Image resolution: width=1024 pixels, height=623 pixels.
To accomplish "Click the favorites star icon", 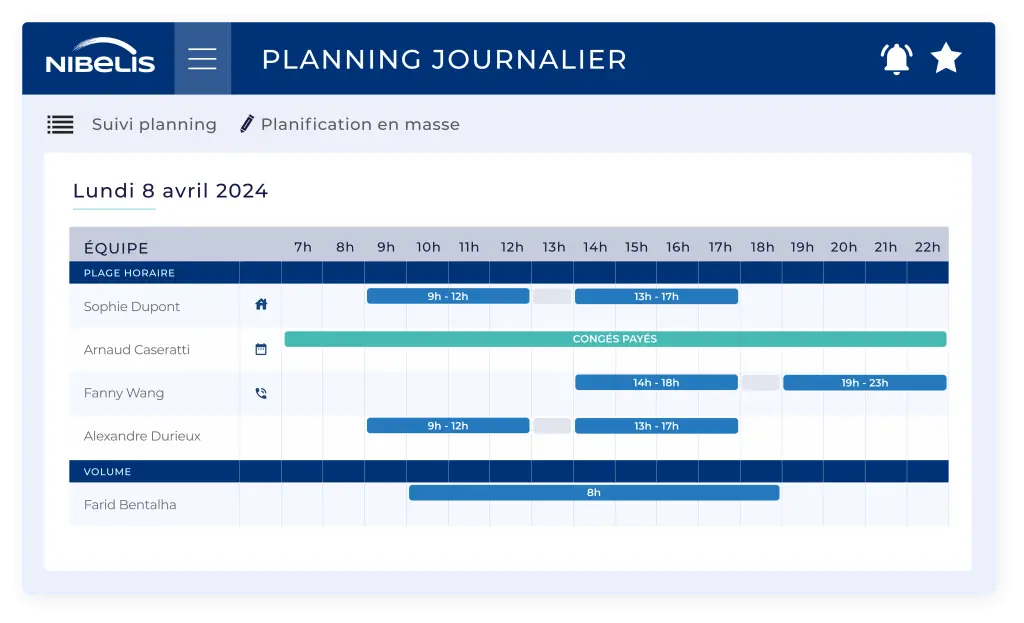I will click(x=946, y=58).
